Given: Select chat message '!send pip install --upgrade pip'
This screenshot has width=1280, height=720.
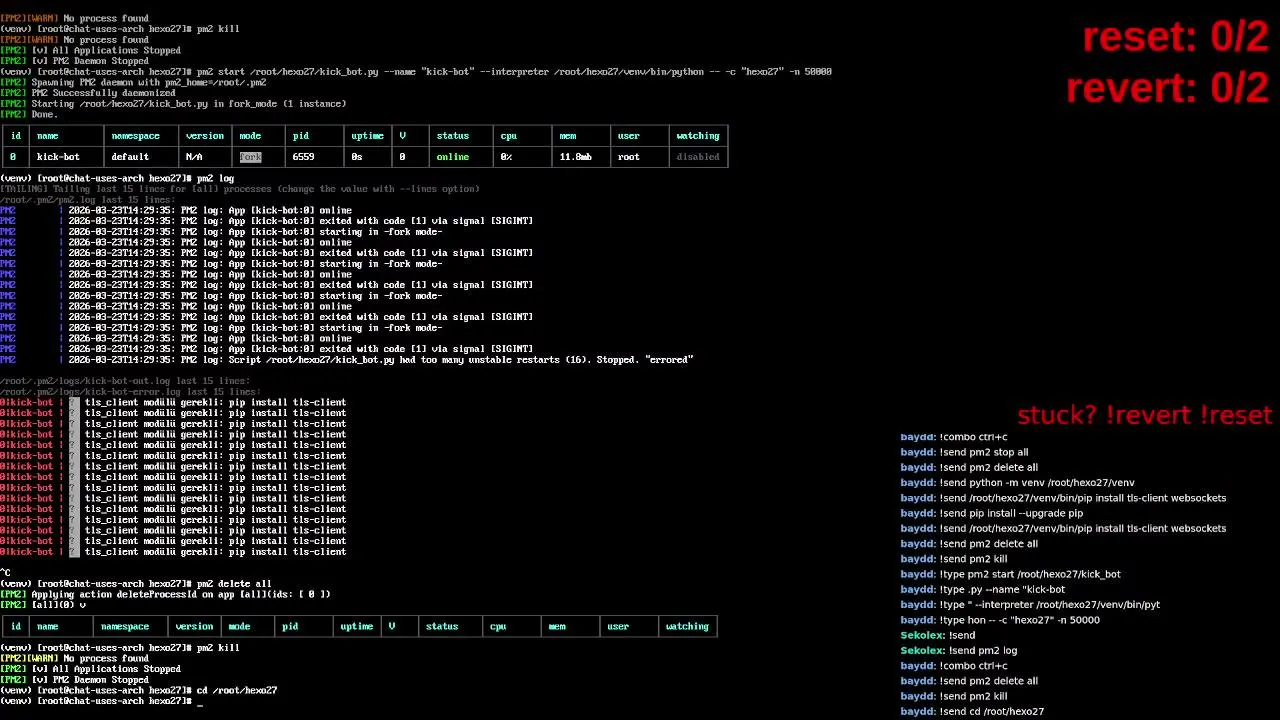Looking at the screenshot, I should coord(991,513).
